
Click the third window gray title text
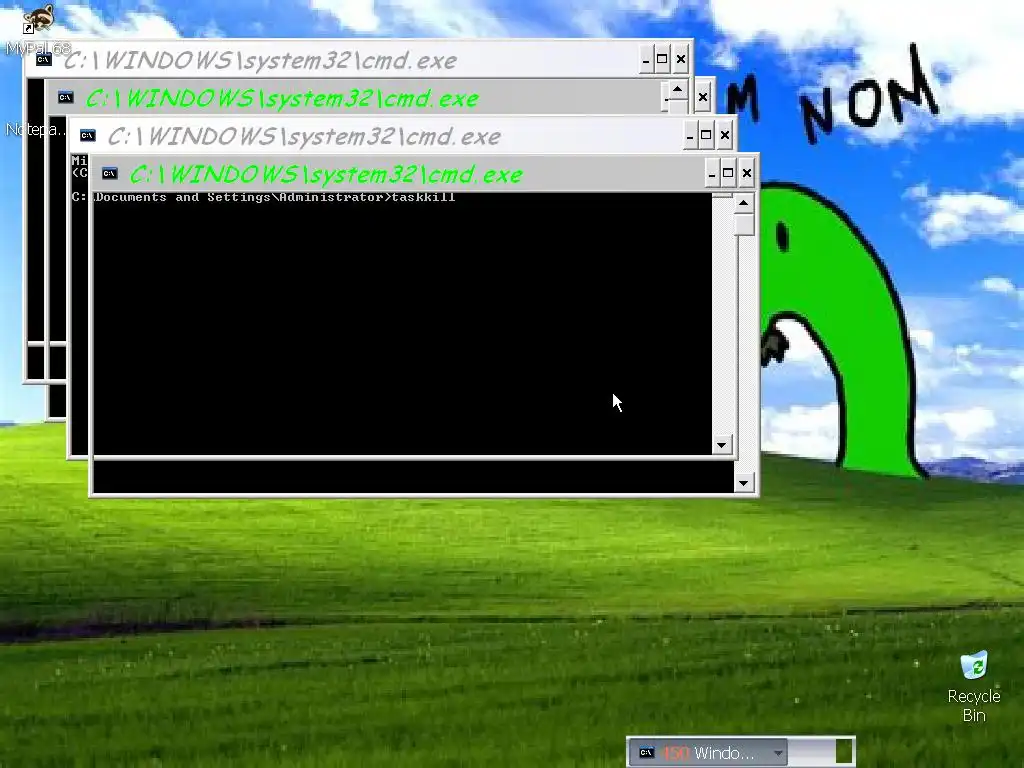point(304,136)
